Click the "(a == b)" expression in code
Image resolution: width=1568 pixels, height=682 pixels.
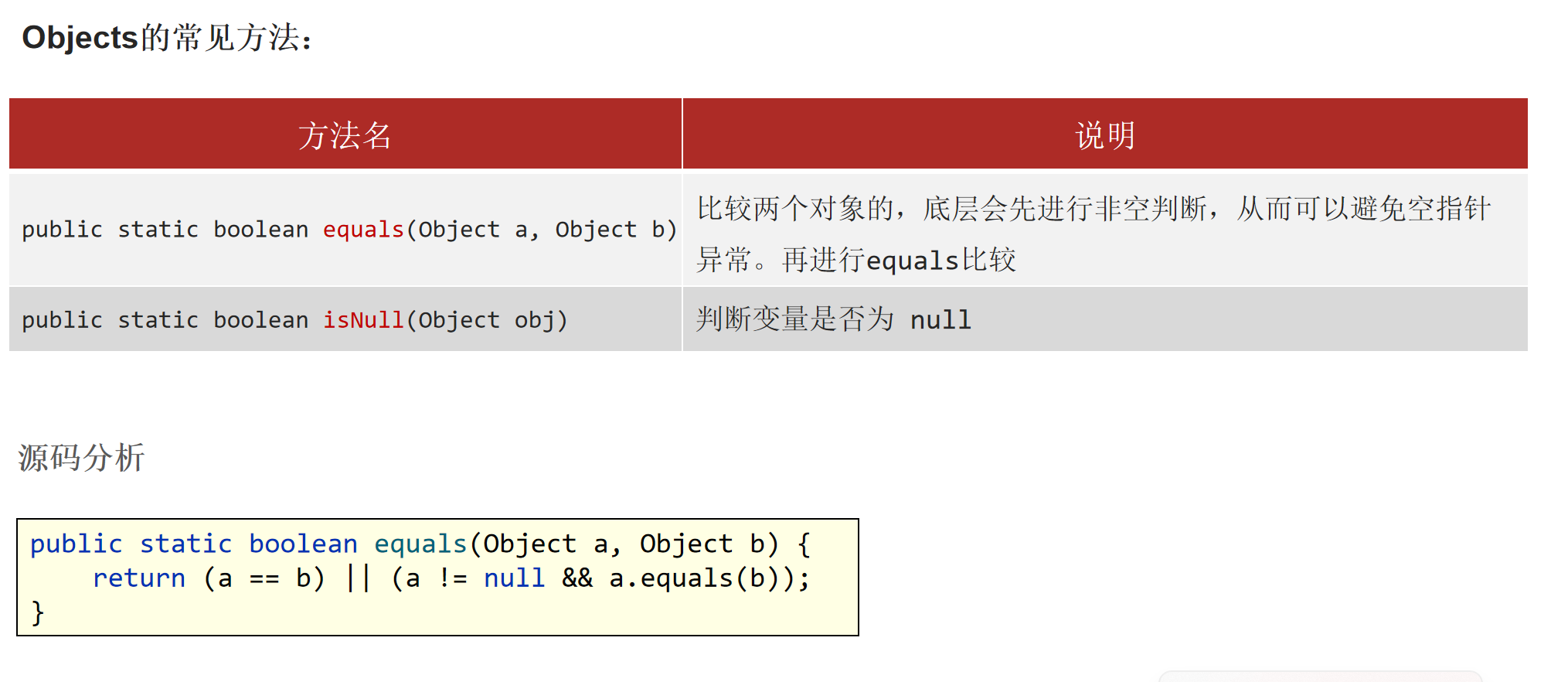point(264,578)
